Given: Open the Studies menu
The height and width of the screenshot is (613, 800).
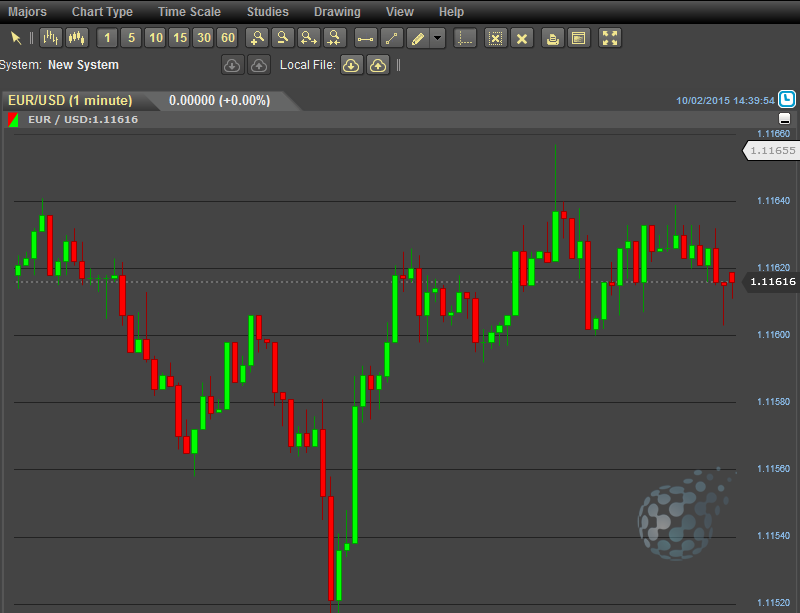Looking at the screenshot, I should tap(268, 12).
